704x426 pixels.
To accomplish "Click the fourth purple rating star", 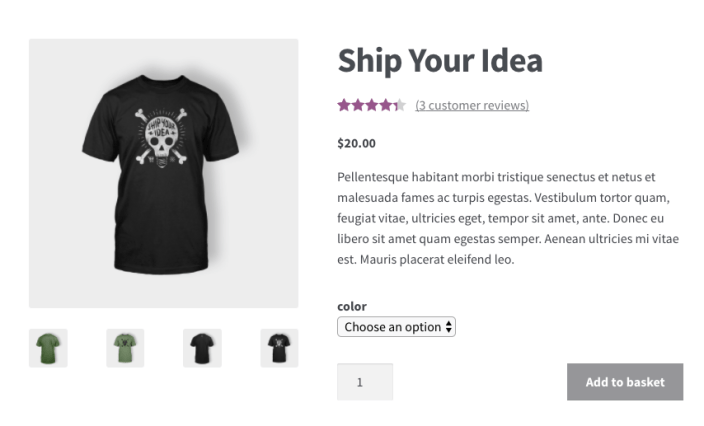I will coord(386,105).
